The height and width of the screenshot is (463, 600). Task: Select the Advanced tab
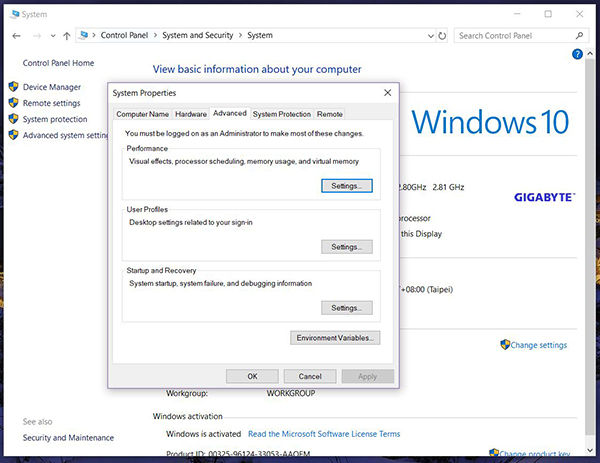click(230, 113)
